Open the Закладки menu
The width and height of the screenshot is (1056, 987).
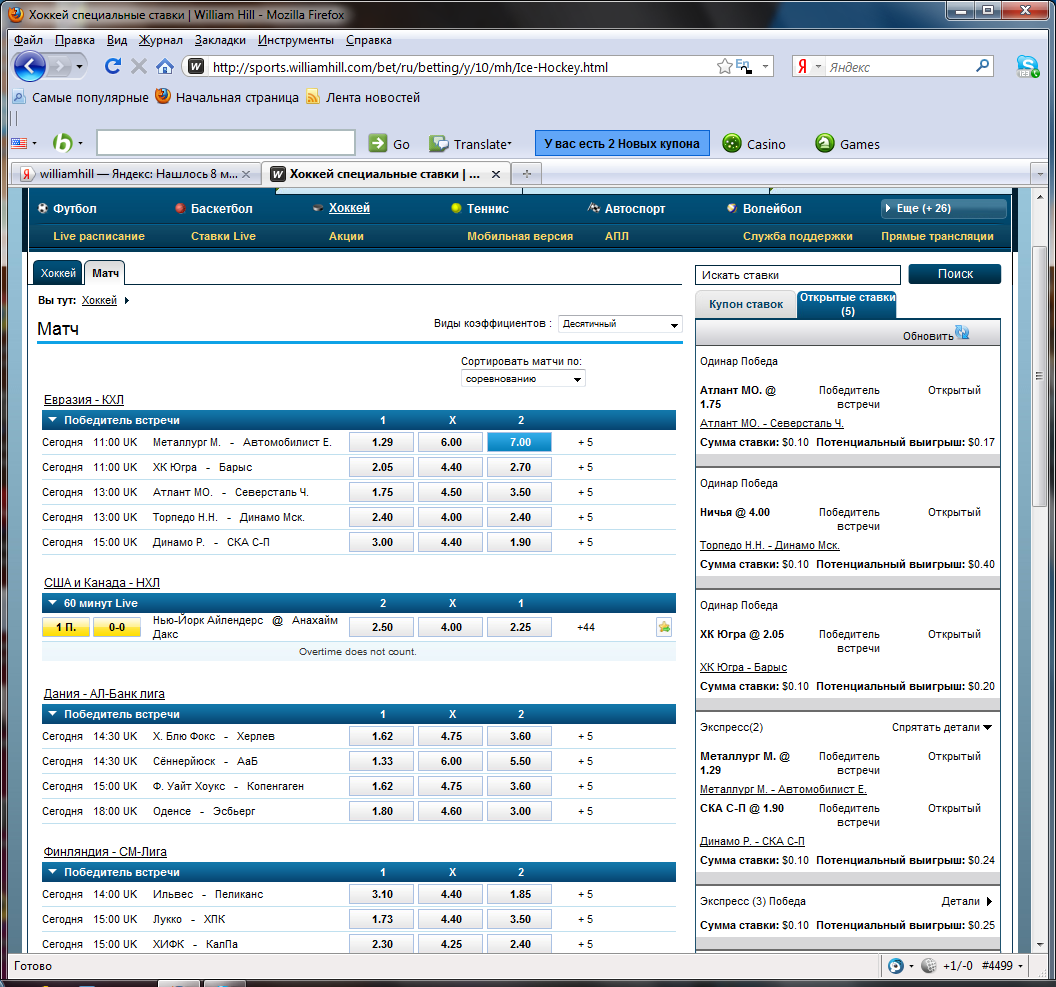pyautogui.click(x=220, y=40)
